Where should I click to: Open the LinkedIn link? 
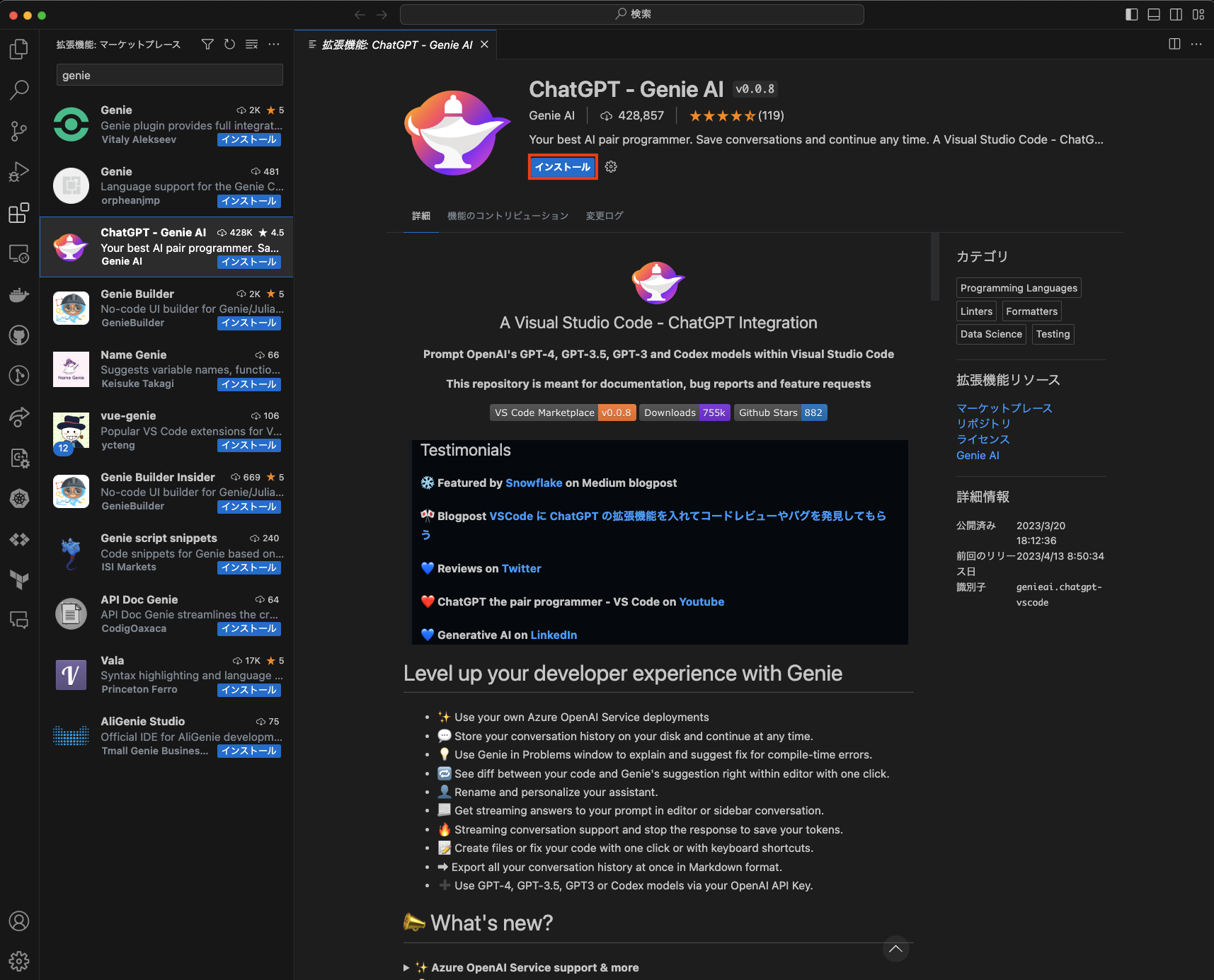pyautogui.click(x=554, y=635)
